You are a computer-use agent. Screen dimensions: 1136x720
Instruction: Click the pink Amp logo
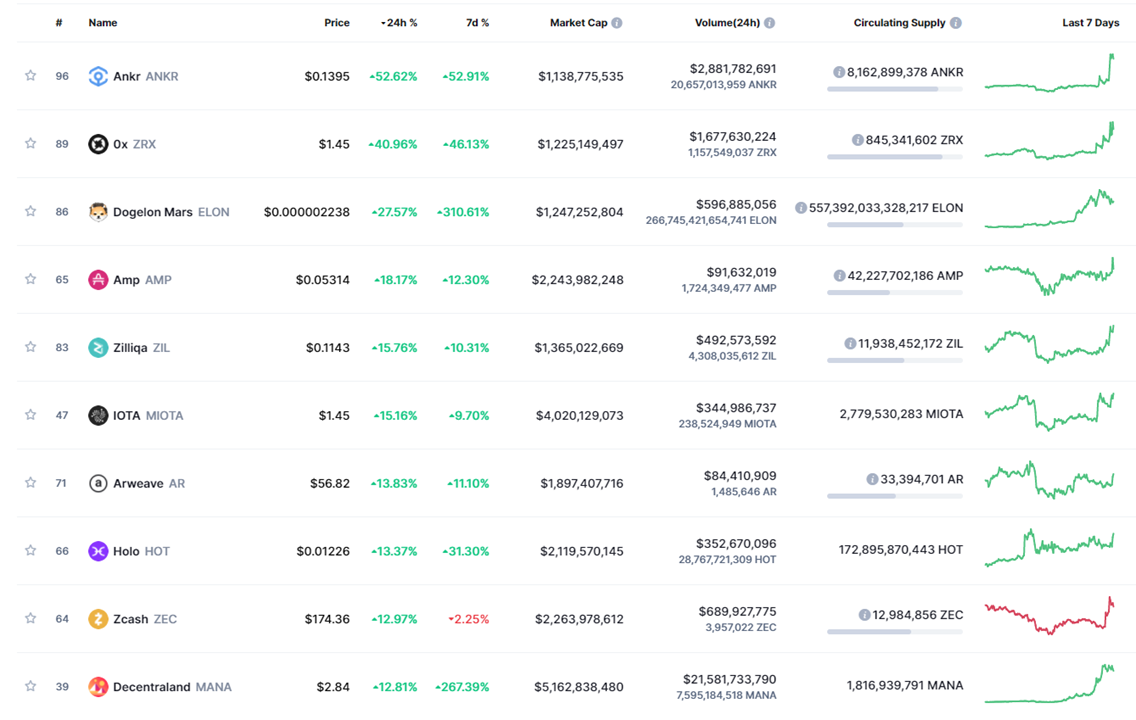pyautogui.click(x=98, y=280)
